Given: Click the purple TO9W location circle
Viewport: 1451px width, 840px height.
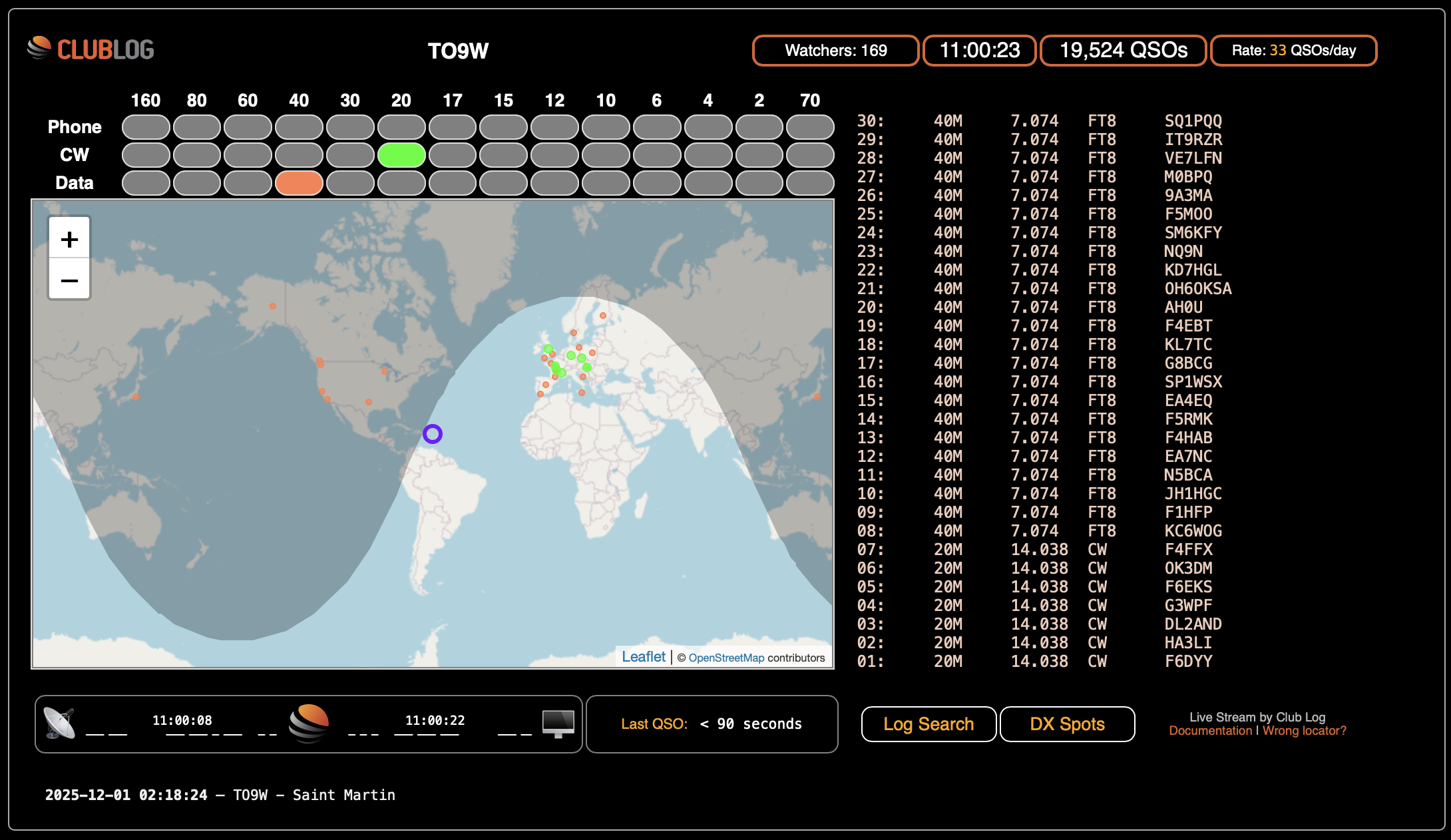Looking at the screenshot, I should point(433,434).
